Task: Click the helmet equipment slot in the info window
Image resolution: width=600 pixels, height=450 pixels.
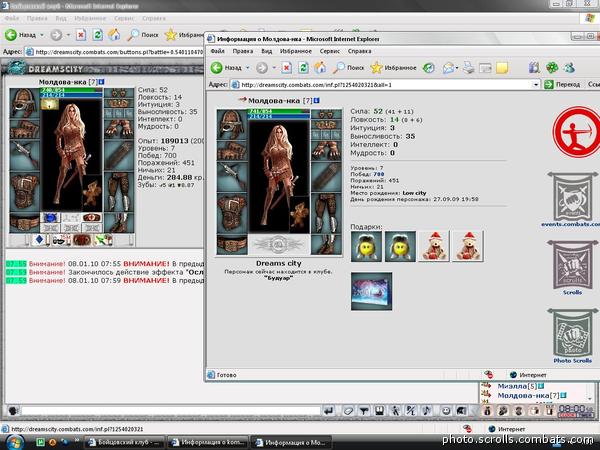Action: (232, 124)
